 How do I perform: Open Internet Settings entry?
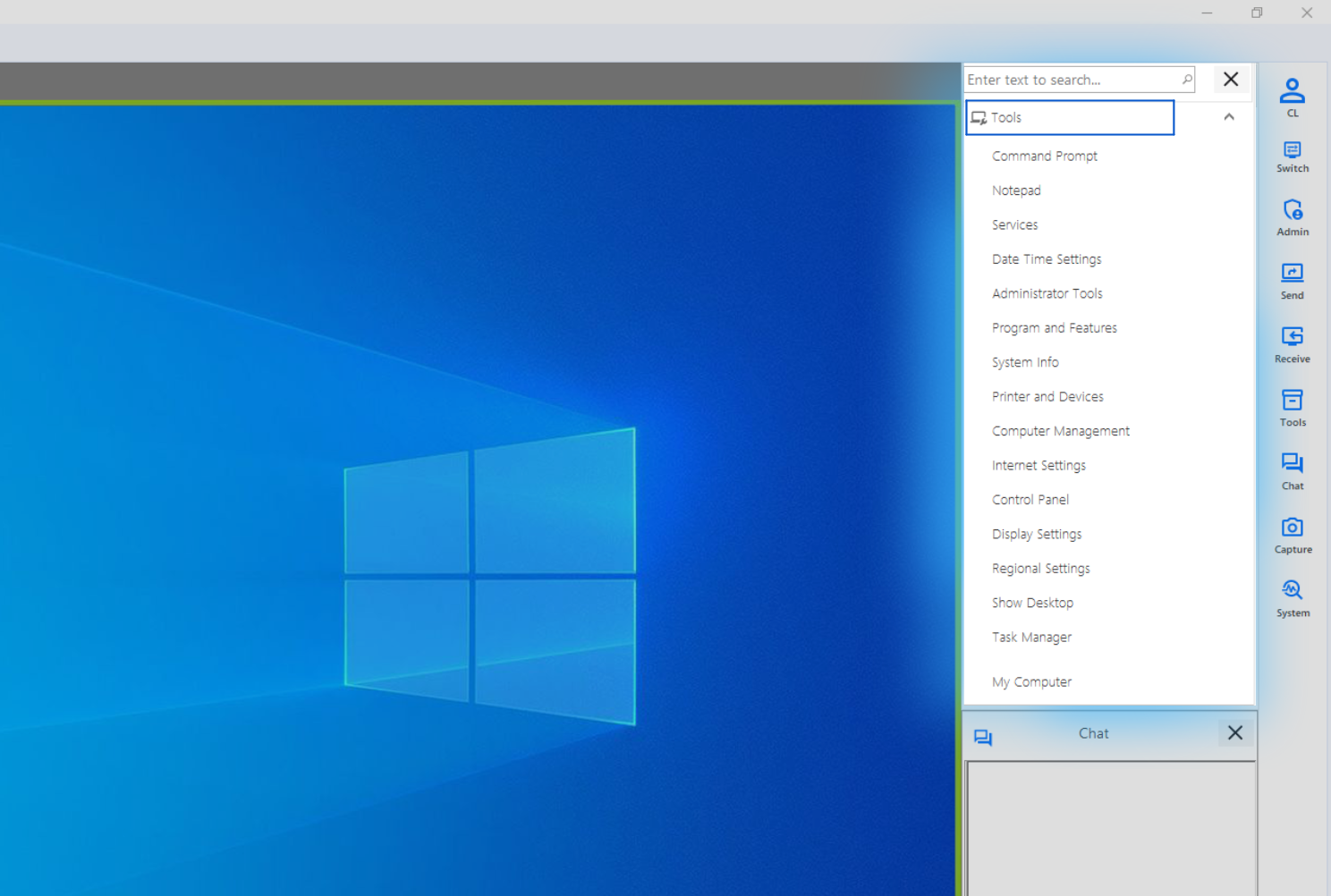pyautogui.click(x=1039, y=465)
